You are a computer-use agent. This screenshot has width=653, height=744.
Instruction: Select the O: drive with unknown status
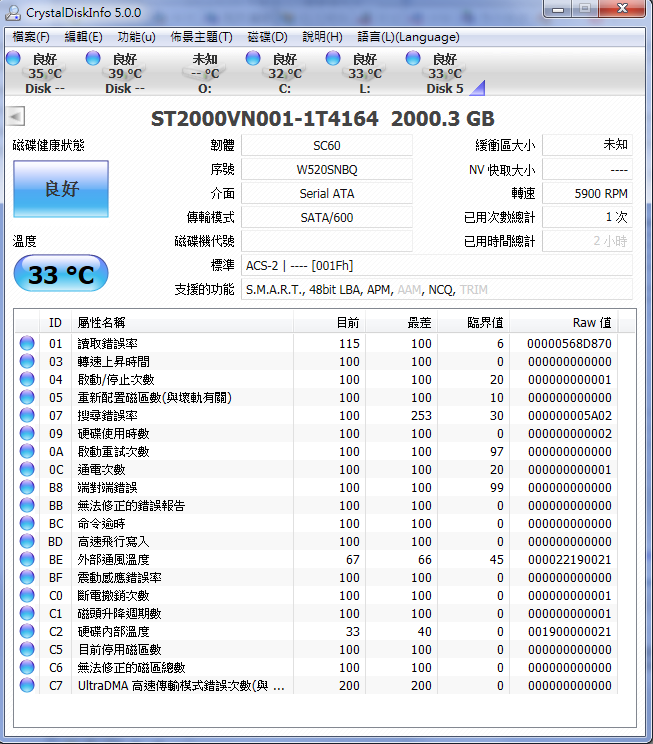tap(205, 73)
